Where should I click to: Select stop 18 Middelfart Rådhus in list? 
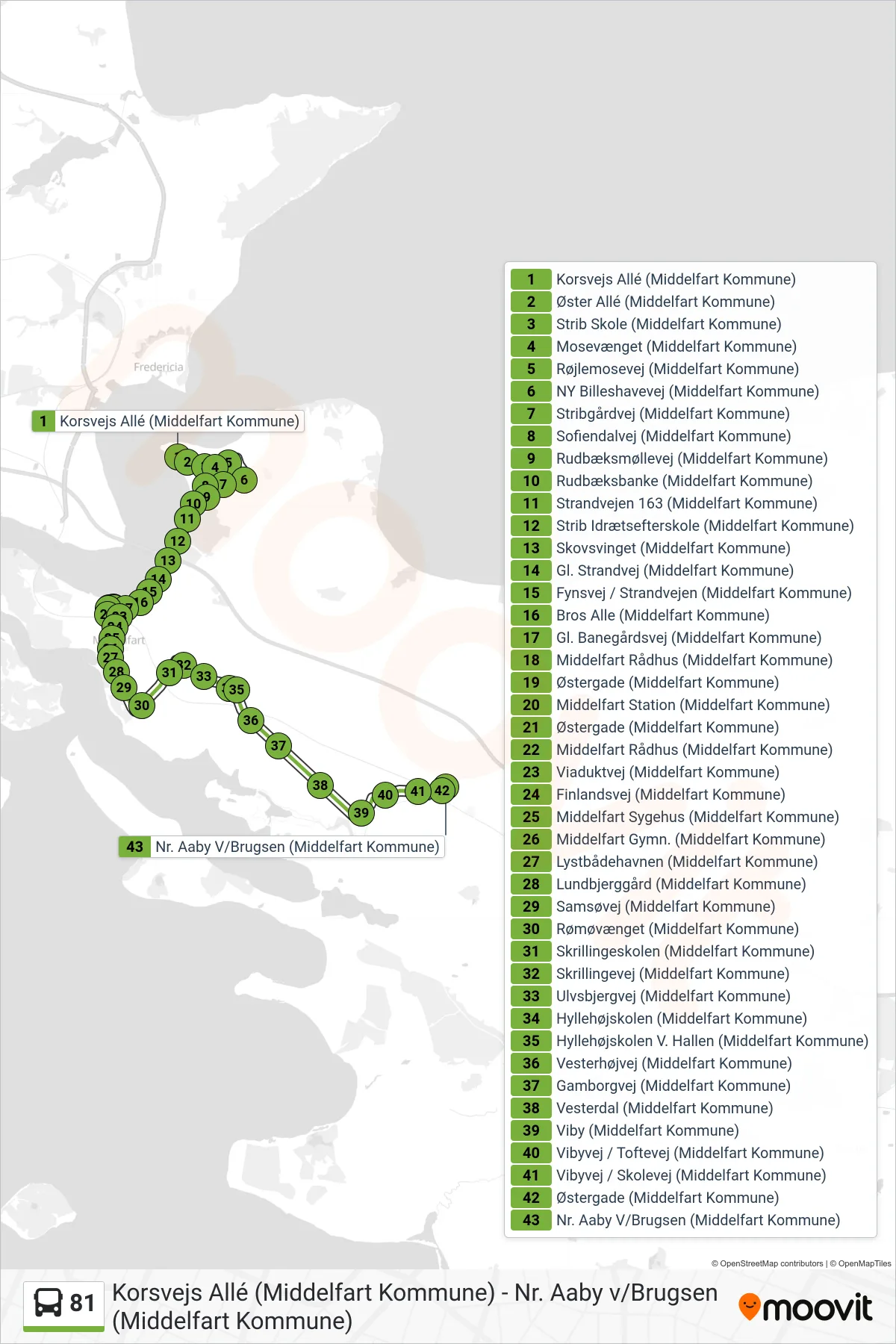(690, 660)
